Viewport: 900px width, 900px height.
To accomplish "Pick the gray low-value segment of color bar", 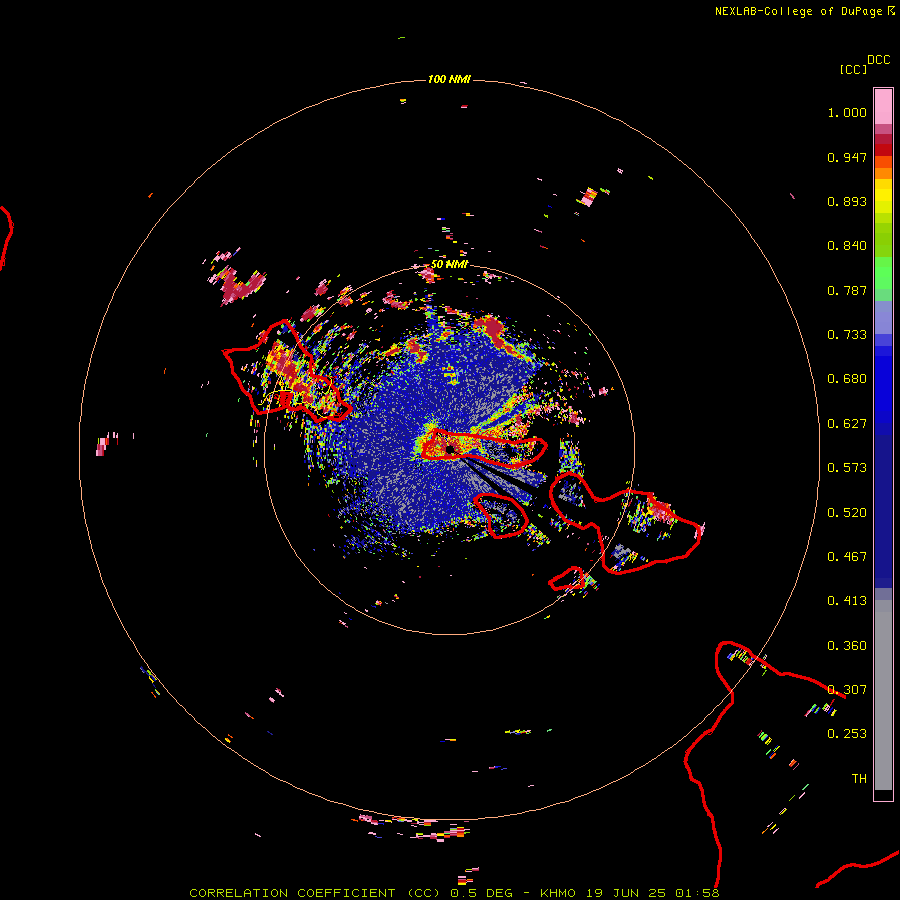I will click(x=883, y=695).
